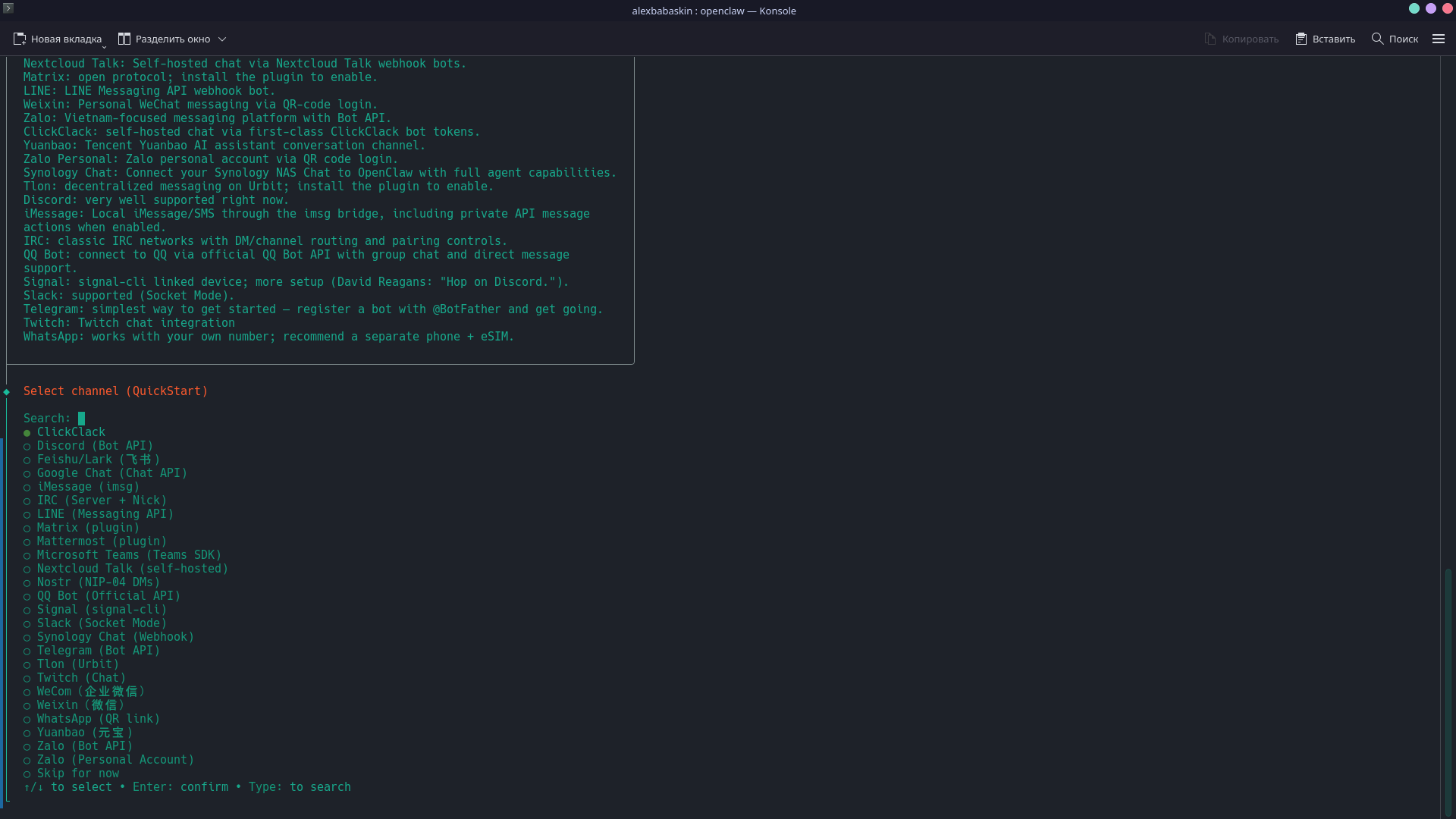Click the copy documents icon
1456x819 pixels.
coord(1210,39)
